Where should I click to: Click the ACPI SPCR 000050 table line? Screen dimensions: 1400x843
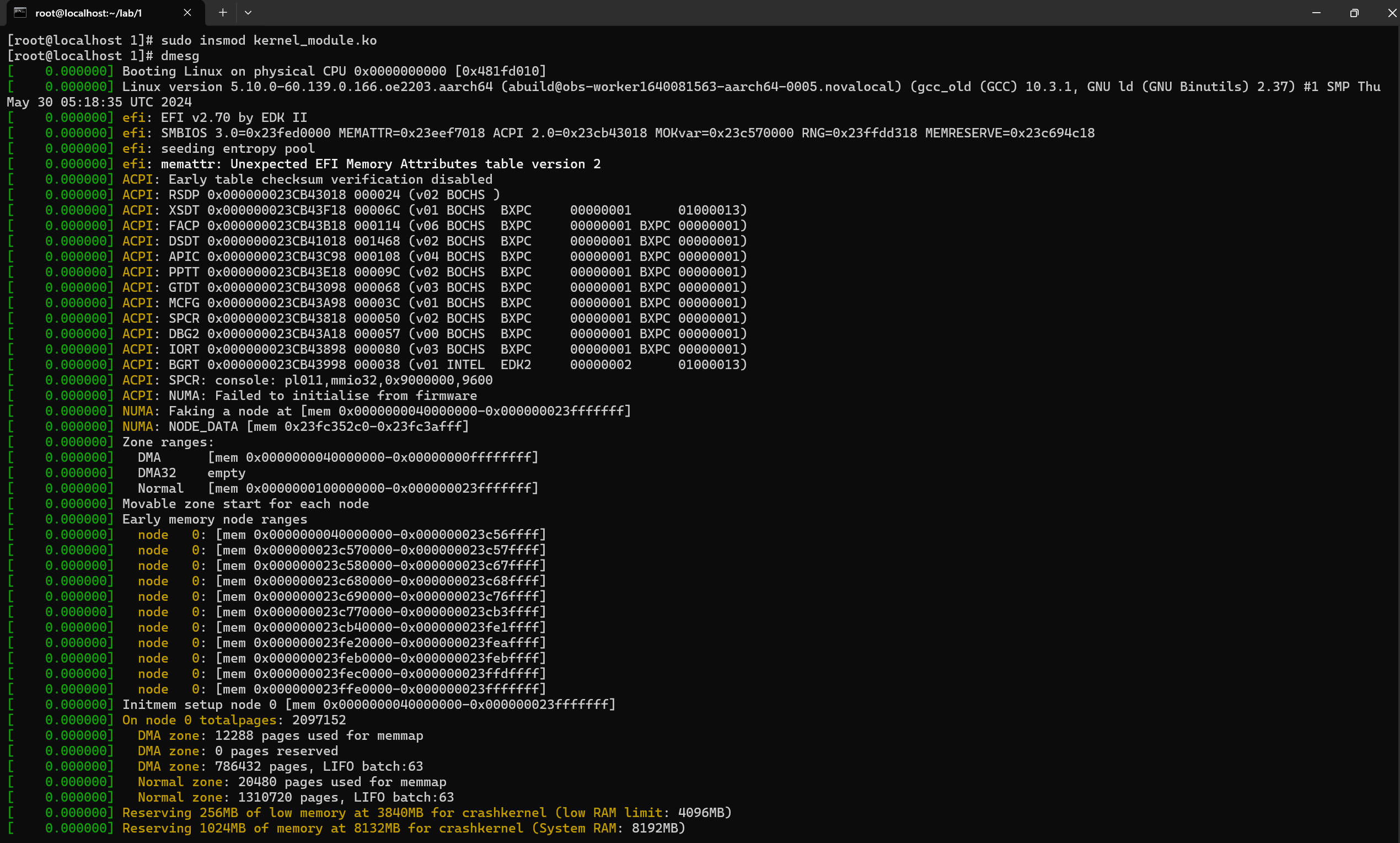tap(435, 318)
